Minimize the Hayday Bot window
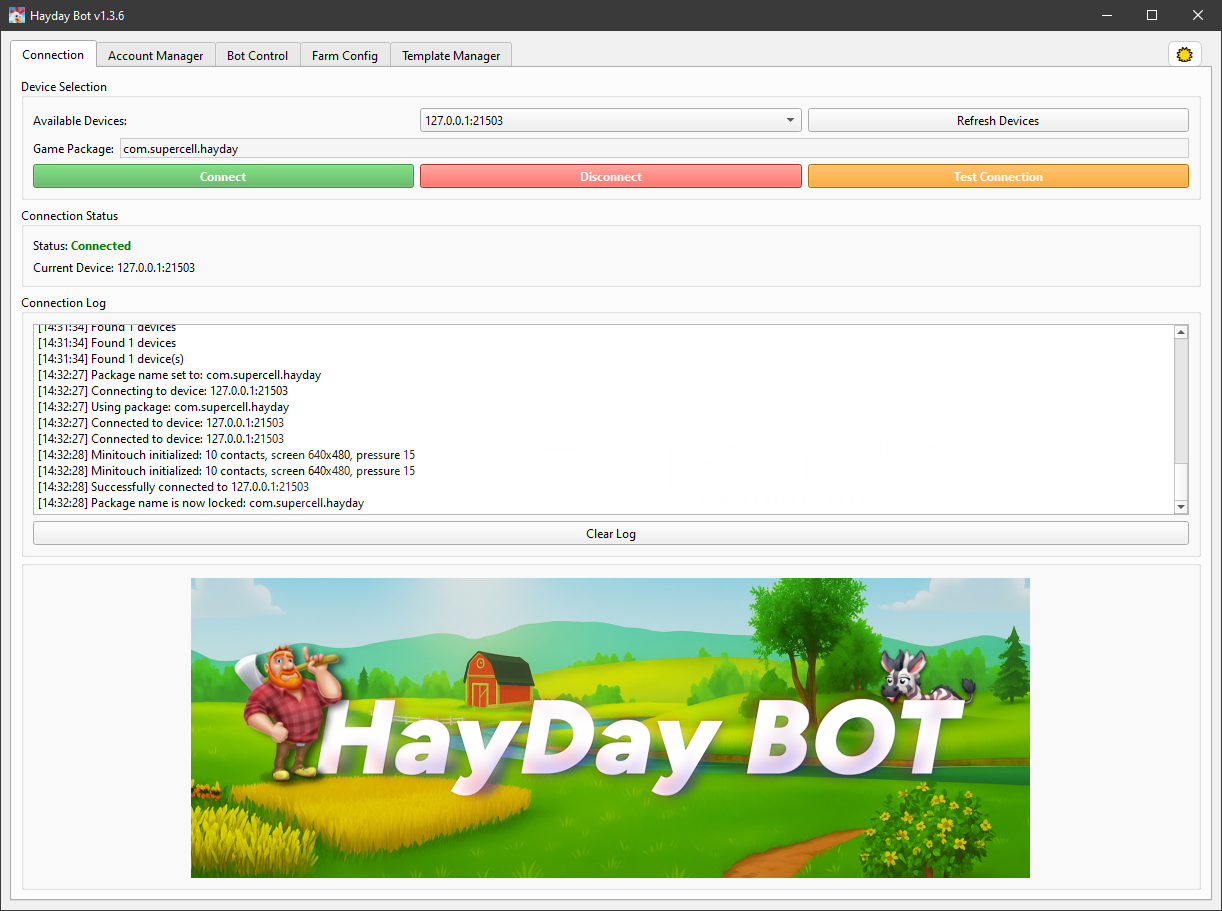 tap(1106, 16)
